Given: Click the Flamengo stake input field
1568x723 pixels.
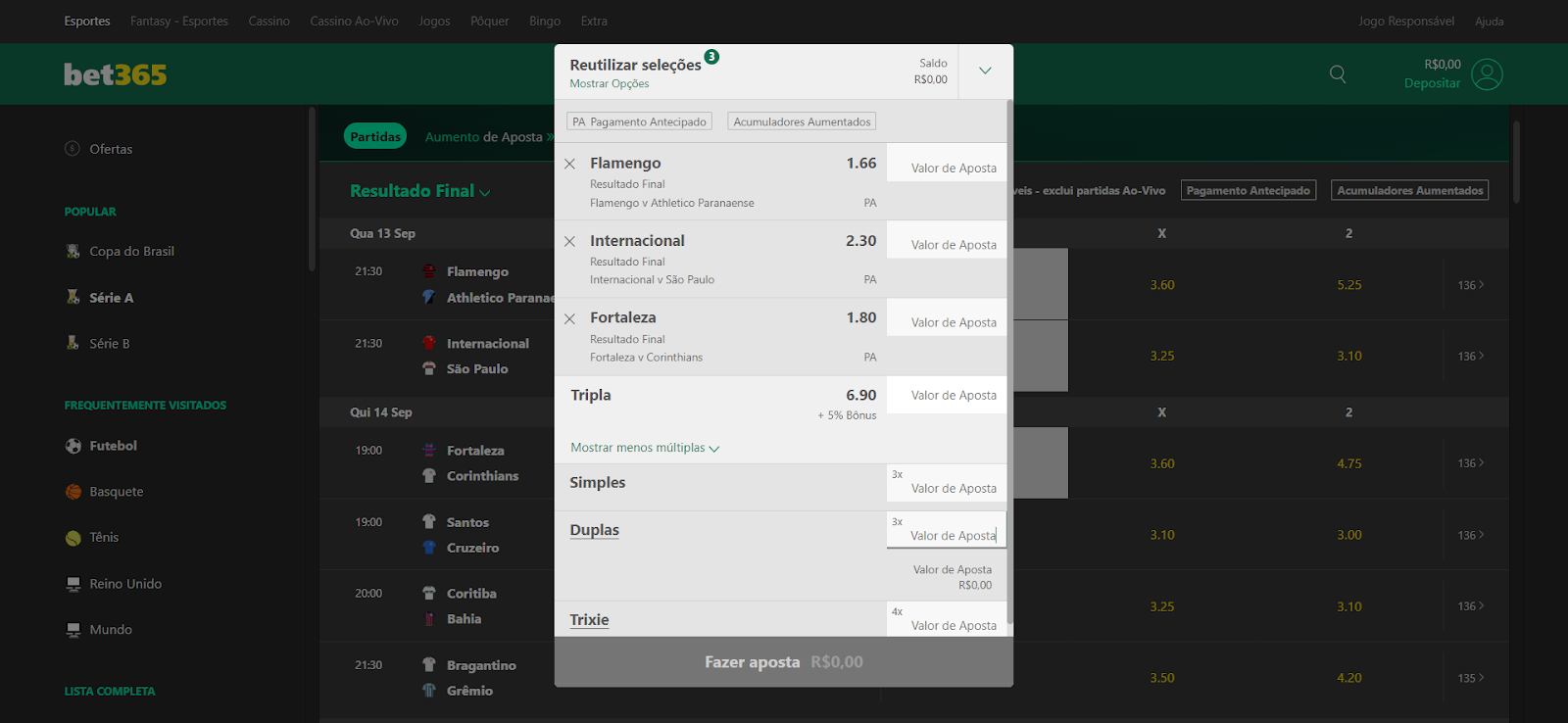Looking at the screenshot, I should [947, 163].
